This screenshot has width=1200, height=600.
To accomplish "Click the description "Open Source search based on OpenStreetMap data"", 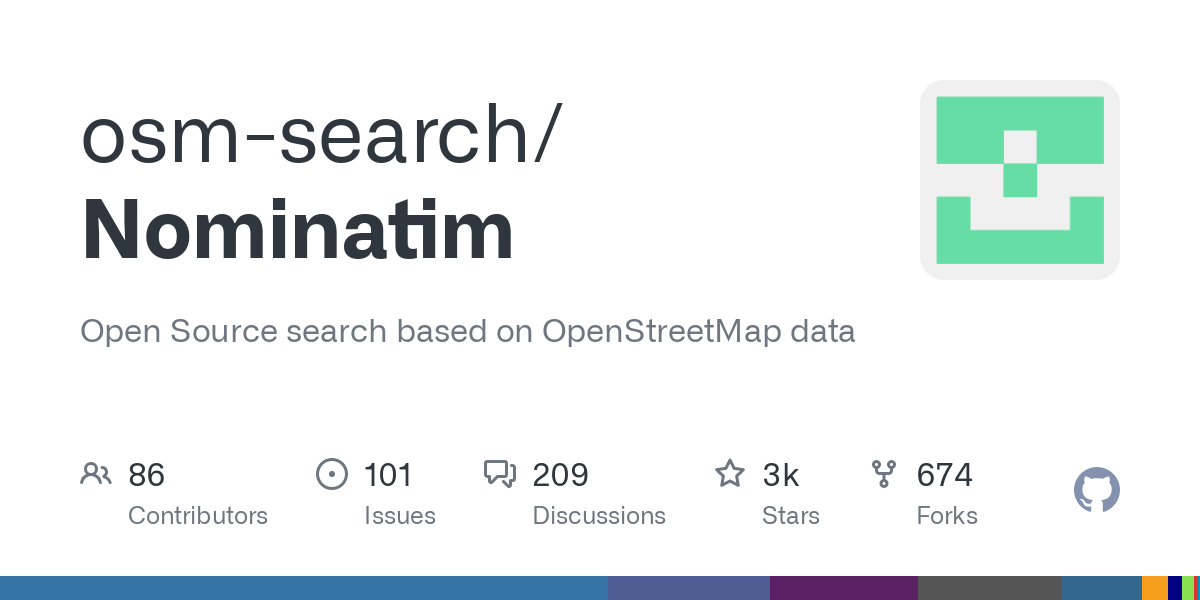I will [x=468, y=332].
